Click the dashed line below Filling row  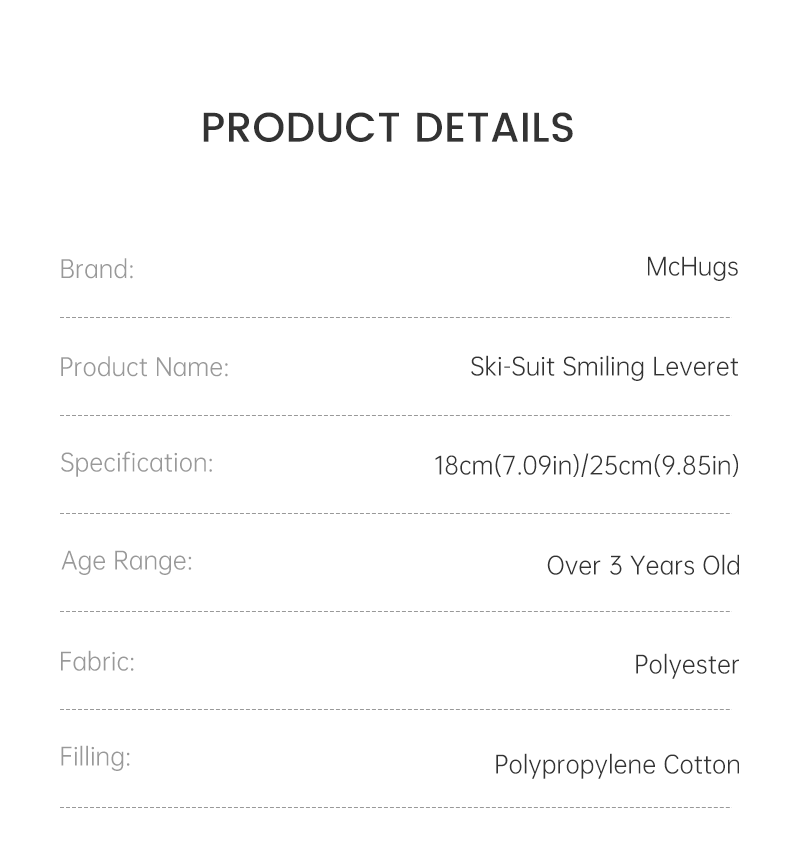click(x=395, y=807)
